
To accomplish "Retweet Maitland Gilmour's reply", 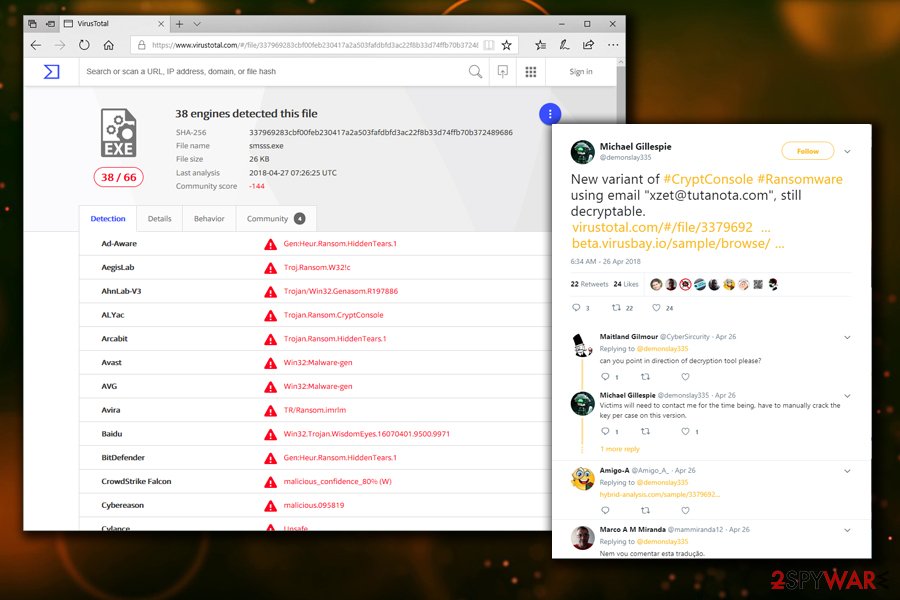I will [x=645, y=377].
